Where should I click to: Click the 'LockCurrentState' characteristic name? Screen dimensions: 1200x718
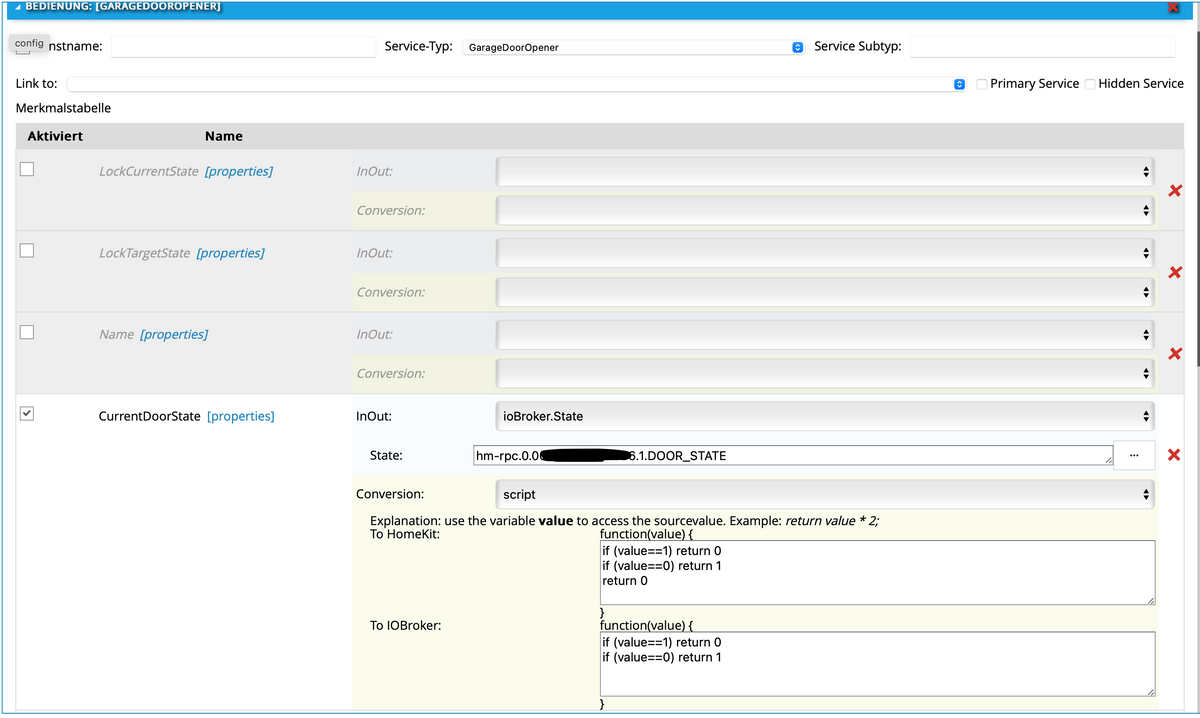tap(149, 171)
